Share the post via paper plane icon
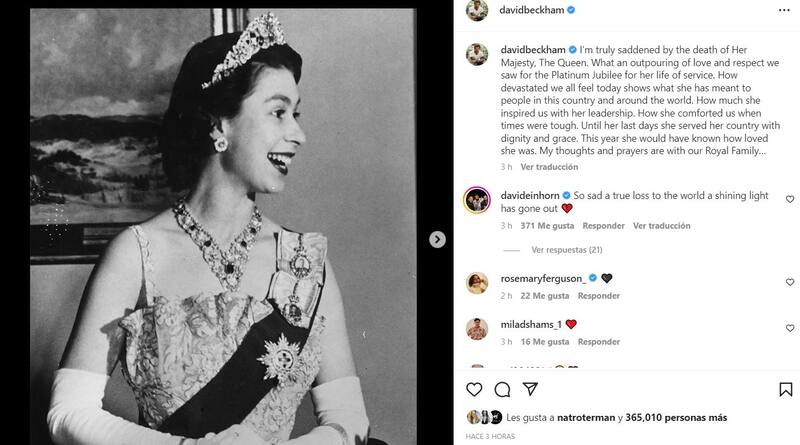The width and height of the screenshot is (800, 445). (531, 389)
